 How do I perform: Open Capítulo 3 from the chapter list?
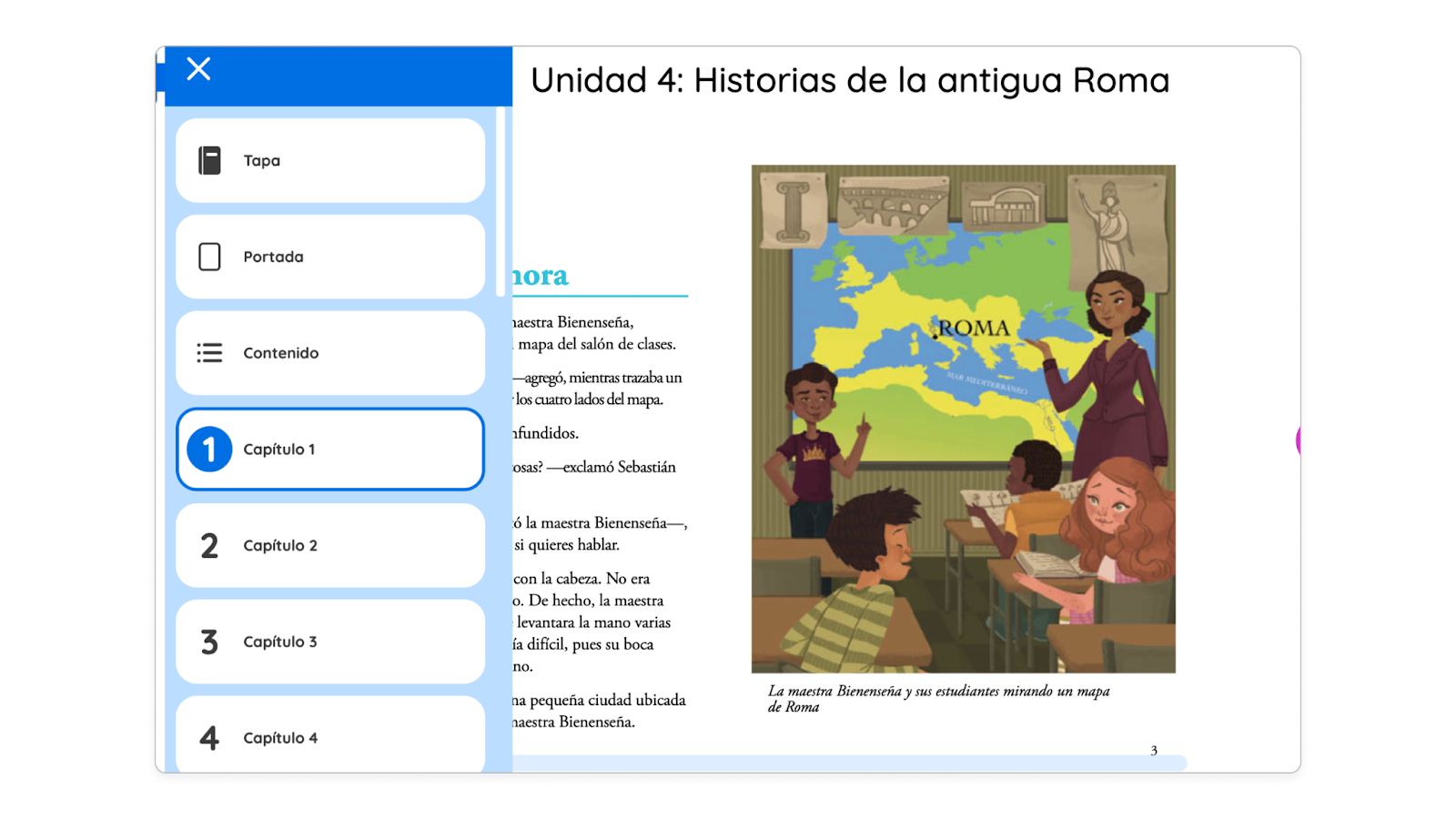tap(330, 642)
